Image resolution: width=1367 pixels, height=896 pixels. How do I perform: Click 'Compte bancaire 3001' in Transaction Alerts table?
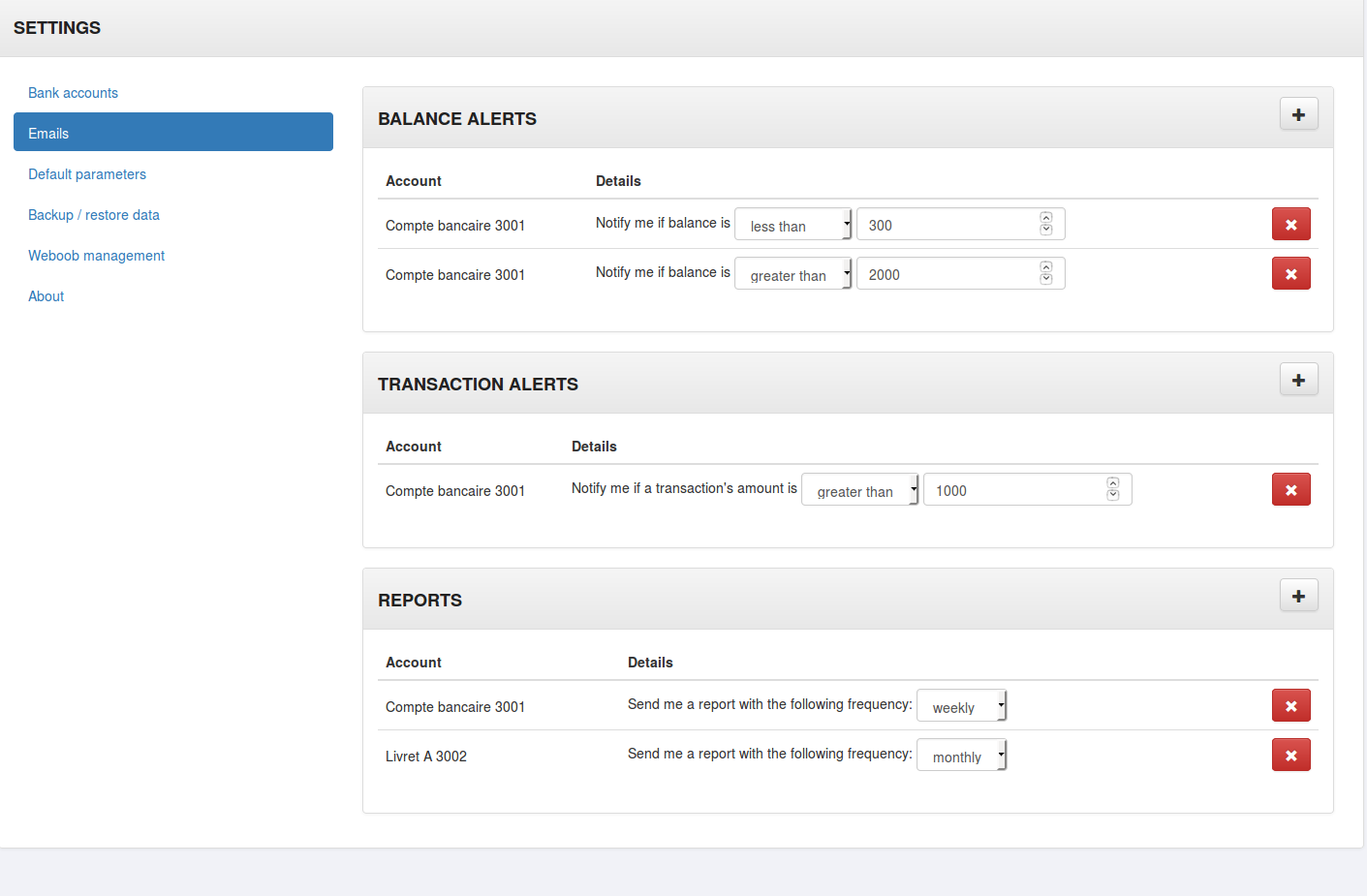pyautogui.click(x=455, y=491)
